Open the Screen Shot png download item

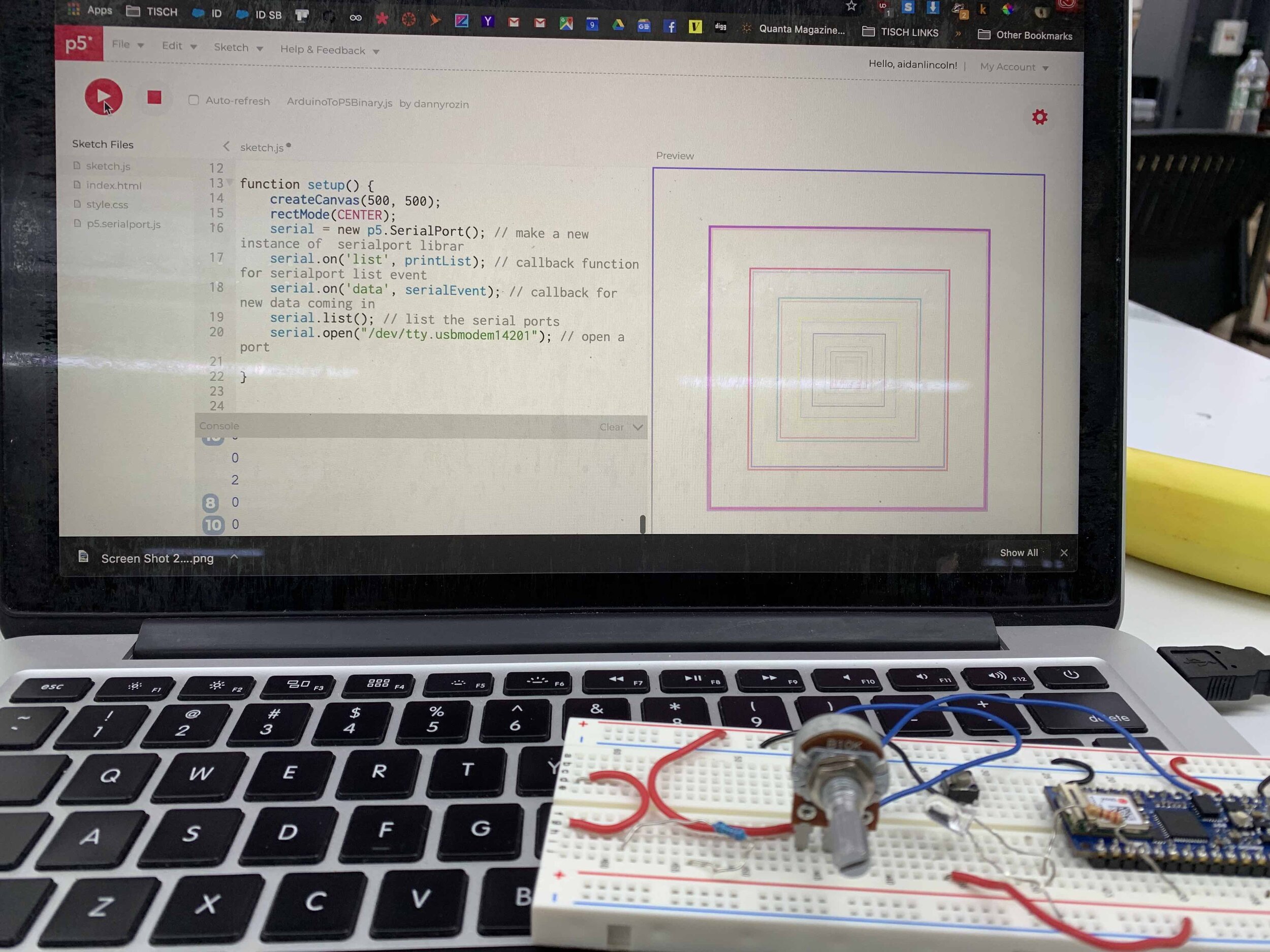point(146,558)
